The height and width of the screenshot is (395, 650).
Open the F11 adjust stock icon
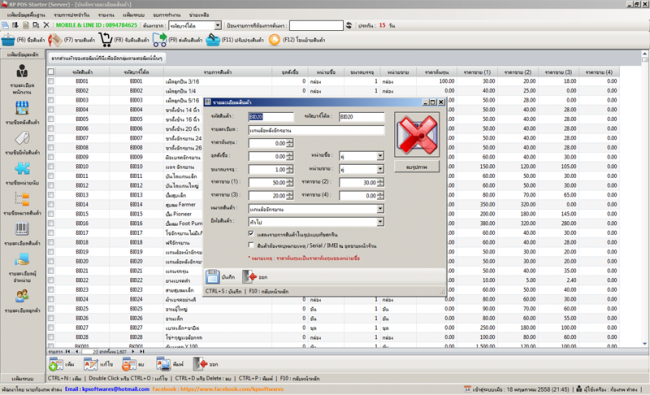coord(213,40)
